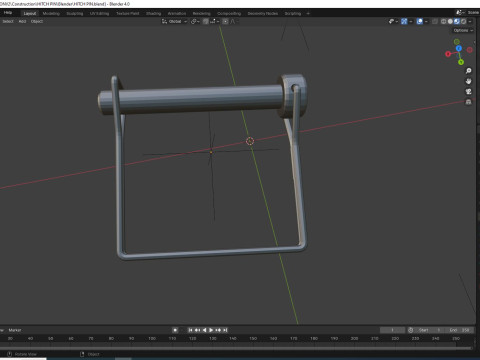Open the Options dropdown in viewport

click(x=463, y=30)
